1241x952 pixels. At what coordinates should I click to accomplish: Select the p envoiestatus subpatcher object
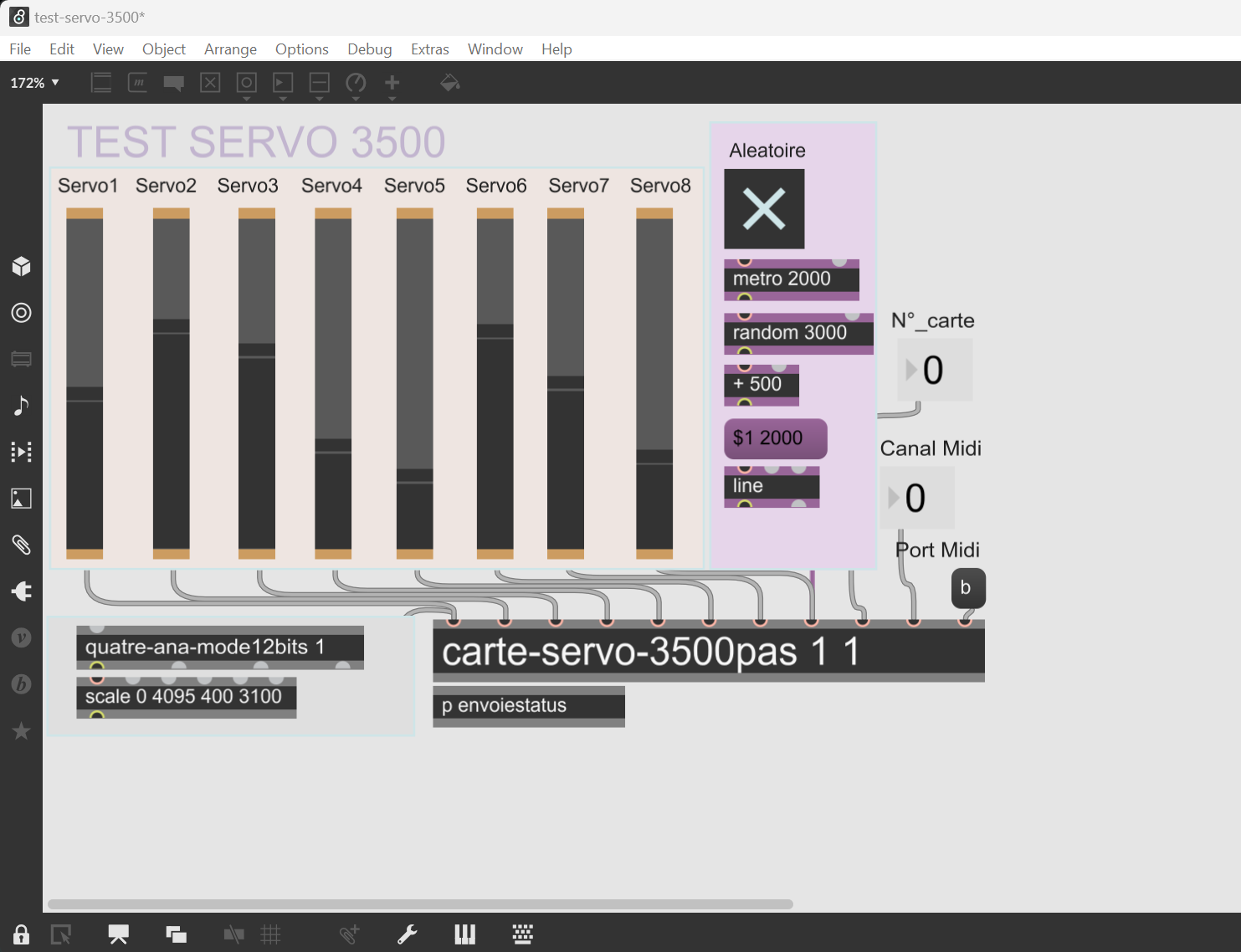coord(529,706)
